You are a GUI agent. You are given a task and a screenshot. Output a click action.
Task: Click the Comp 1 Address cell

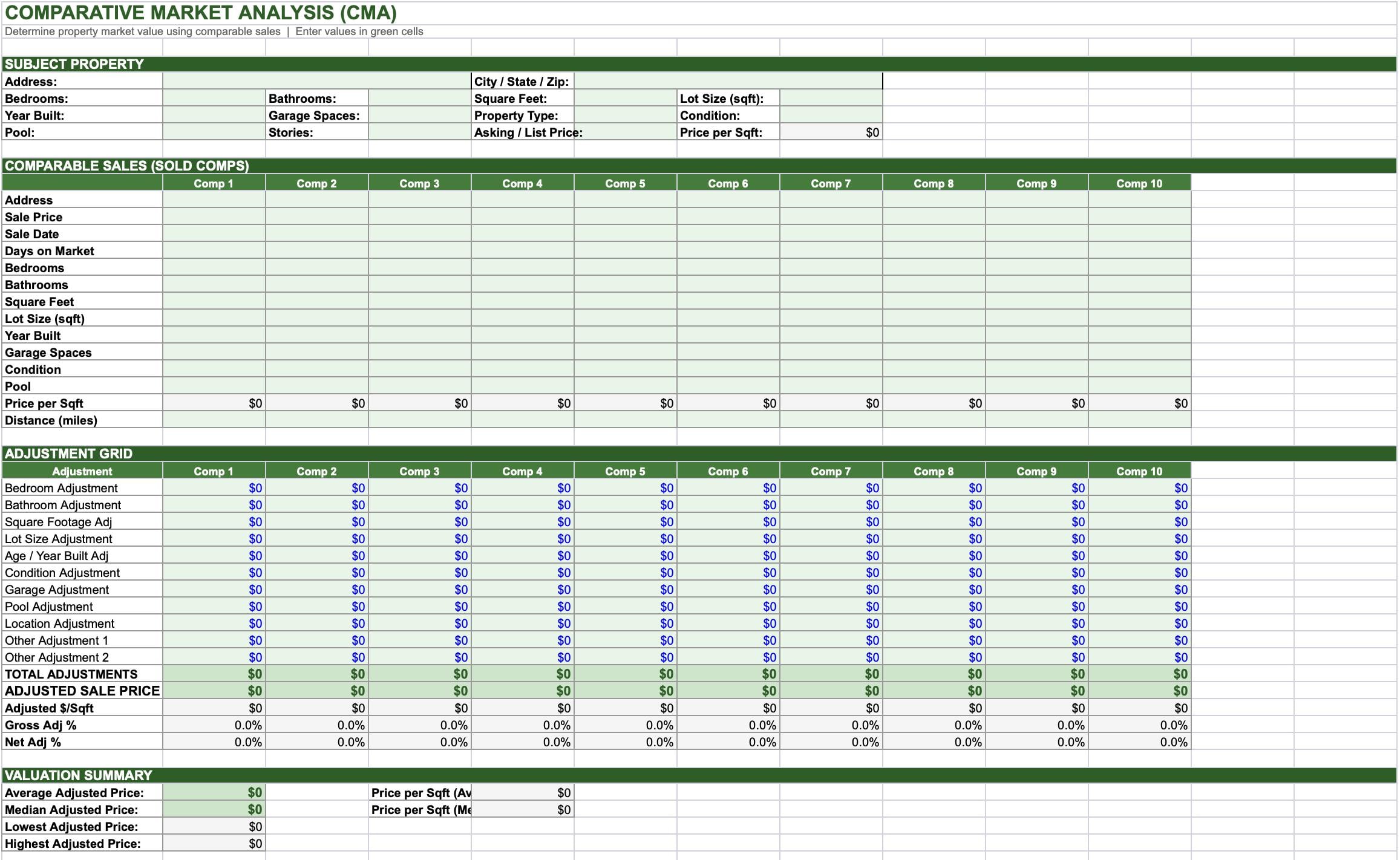[214, 200]
